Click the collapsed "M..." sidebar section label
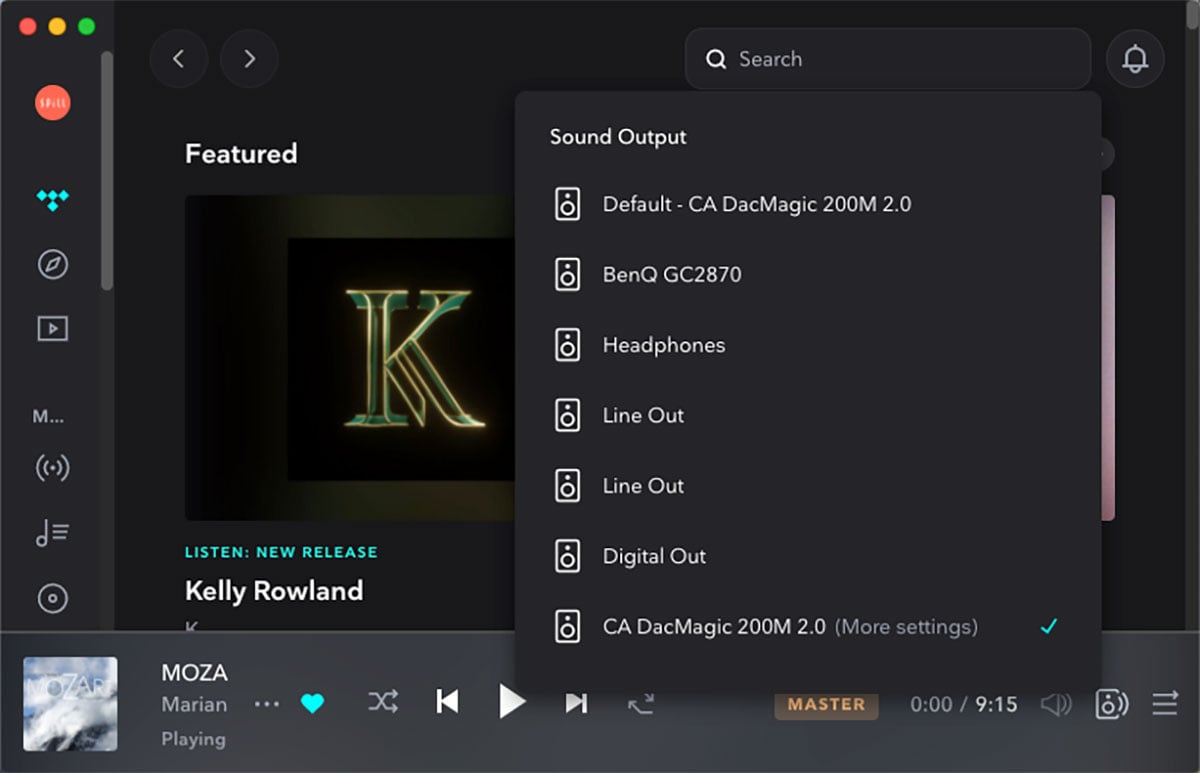The height and width of the screenshot is (773, 1200). [x=48, y=417]
